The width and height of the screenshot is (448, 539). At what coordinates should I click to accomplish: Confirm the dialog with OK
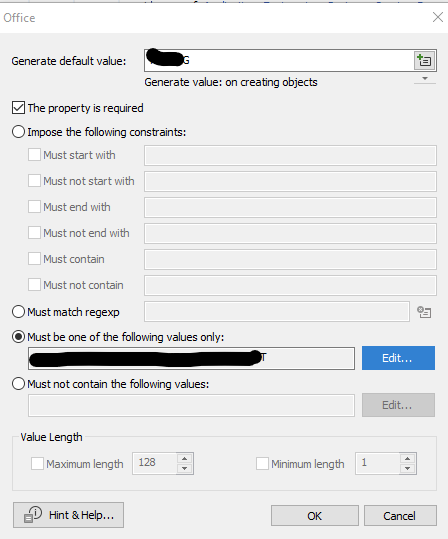click(315, 516)
